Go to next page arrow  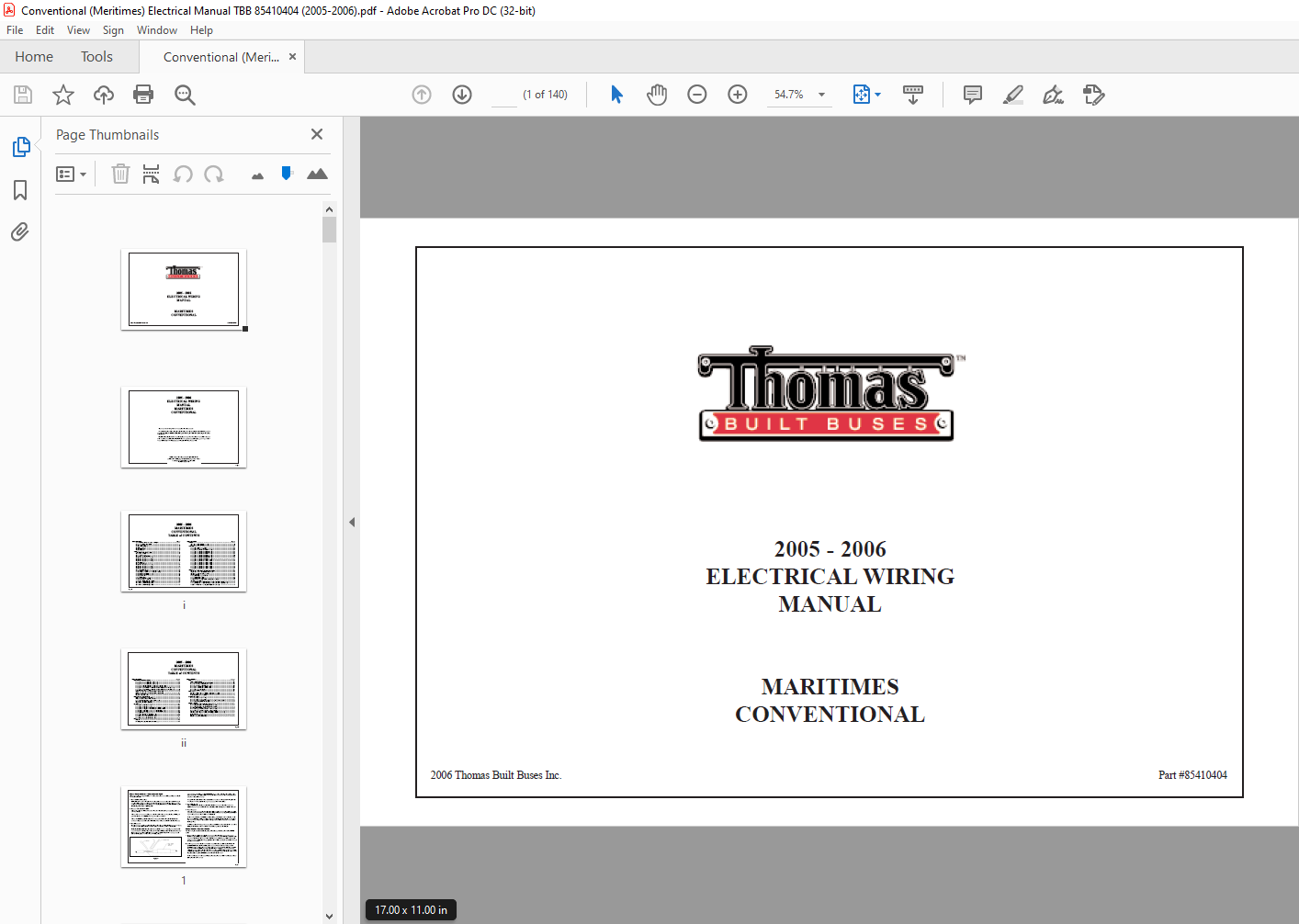click(x=462, y=95)
